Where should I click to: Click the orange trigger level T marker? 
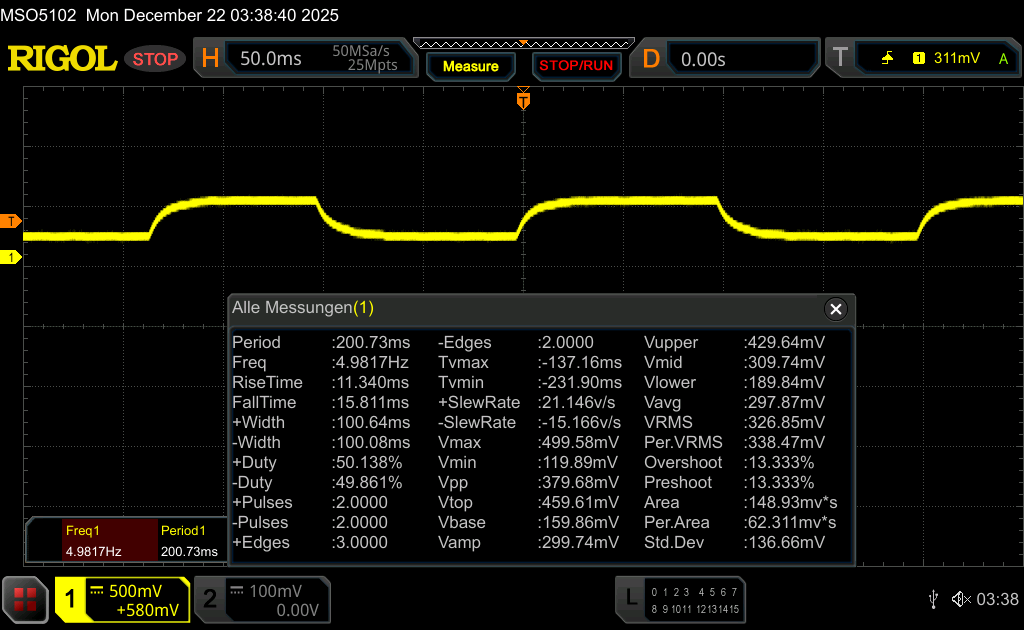[11, 220]
